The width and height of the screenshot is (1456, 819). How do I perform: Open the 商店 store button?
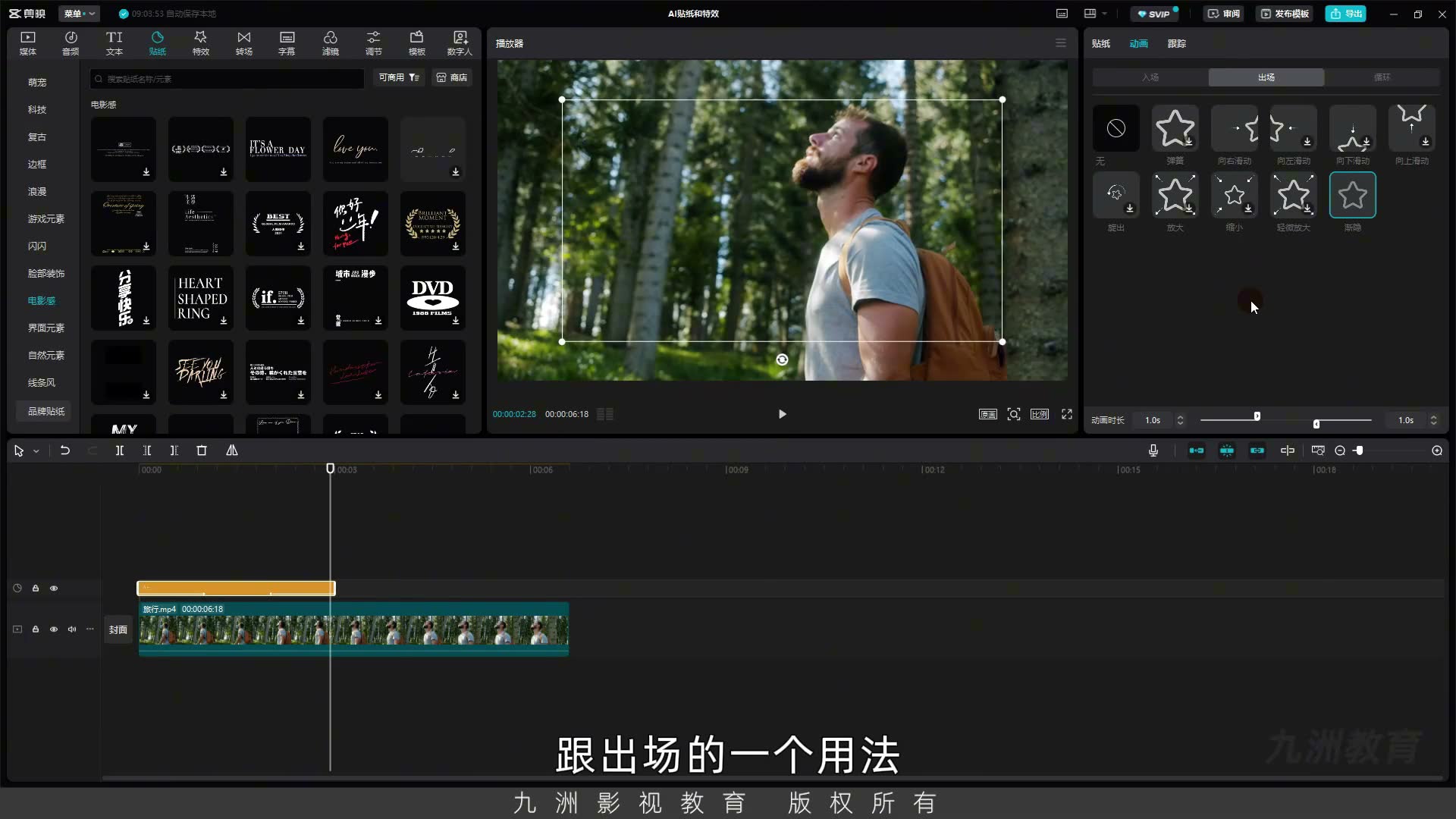(x=452, y=77)
